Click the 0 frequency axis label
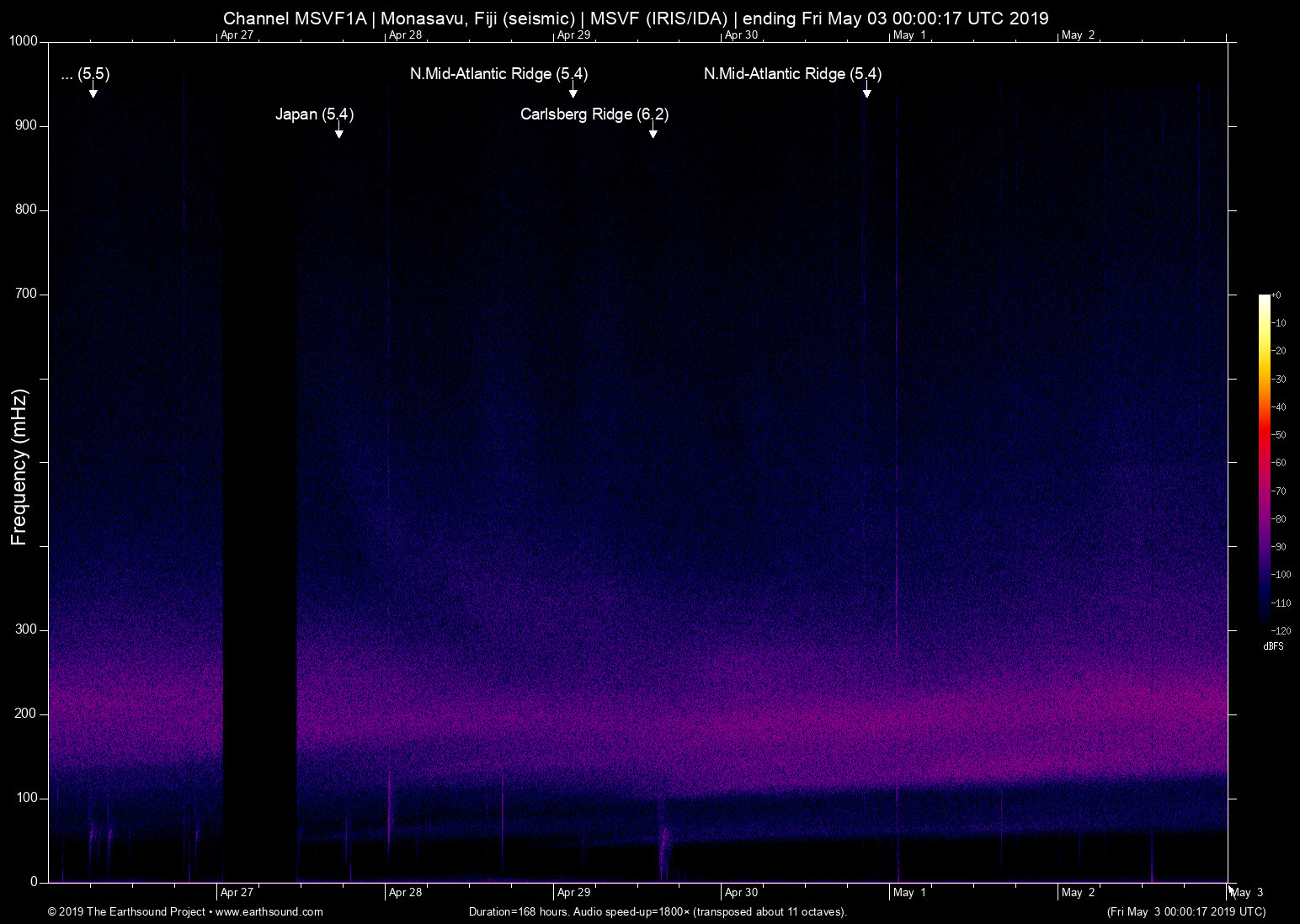 pyautogui.click(x=35, y=882)
